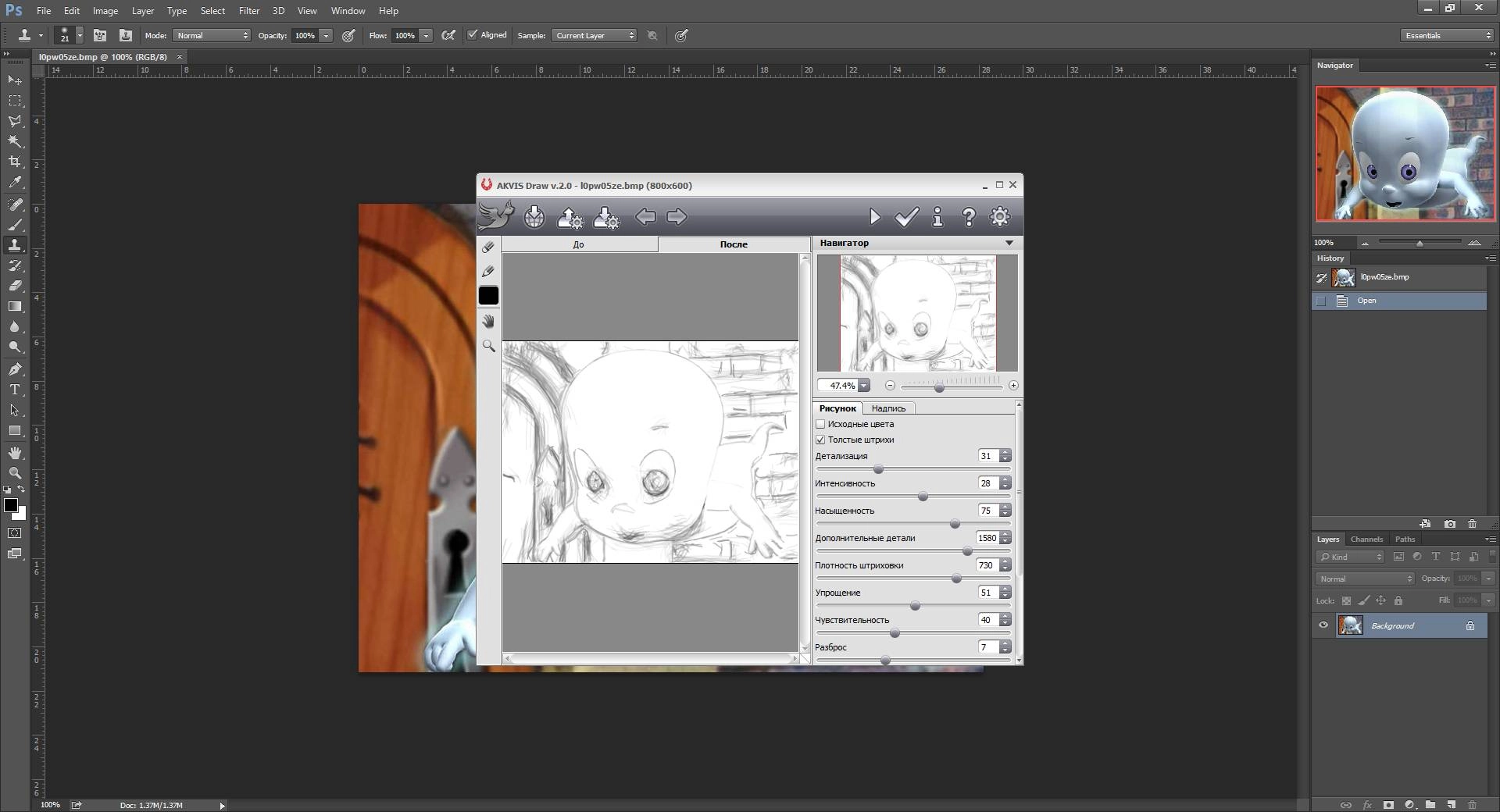Select the Healing Brush tool
The image size is (1500, 812).
tap(15, 205)
